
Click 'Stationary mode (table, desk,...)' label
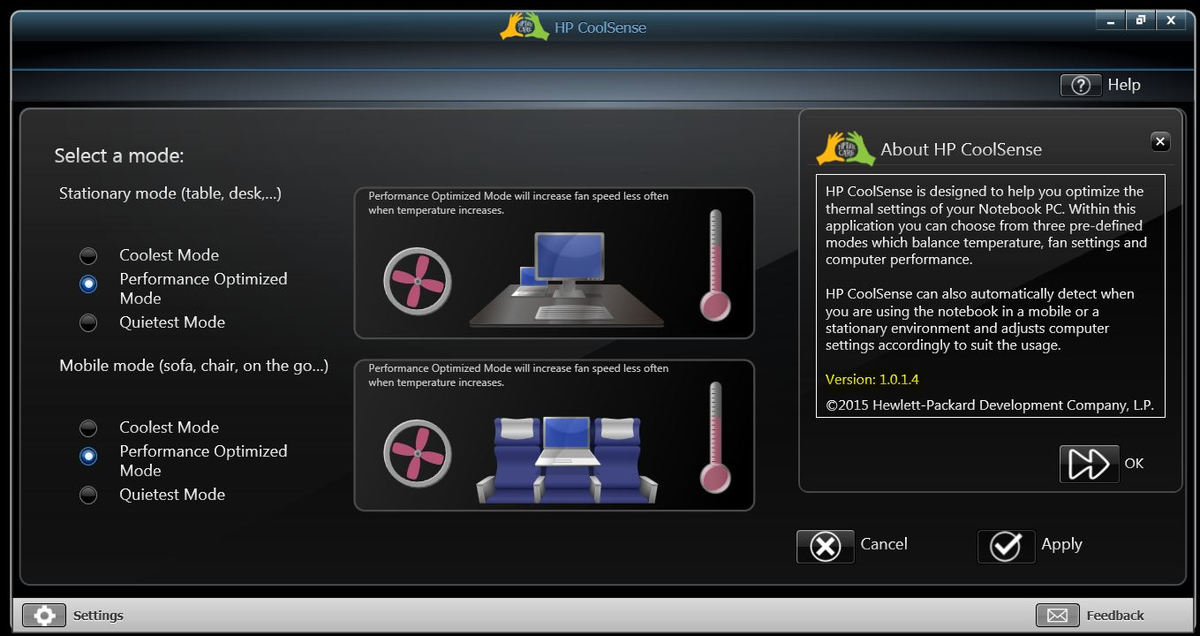(x=170, y=193)
